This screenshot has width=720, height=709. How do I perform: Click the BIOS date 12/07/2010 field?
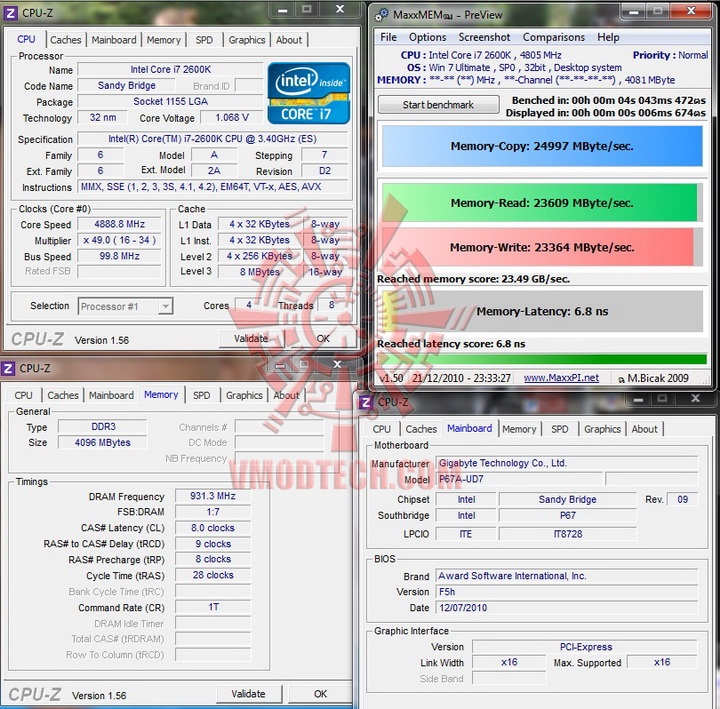point(567,608)
